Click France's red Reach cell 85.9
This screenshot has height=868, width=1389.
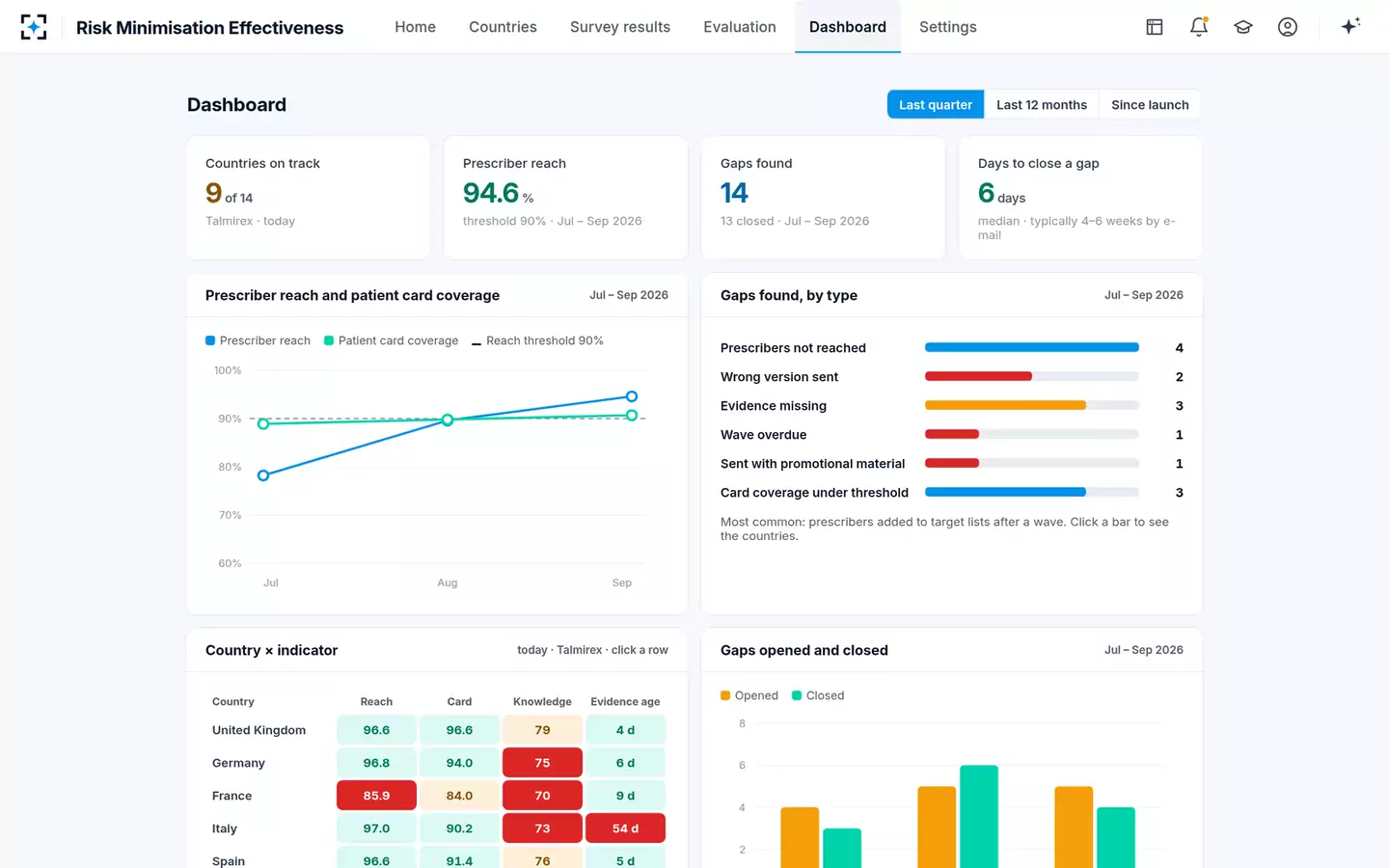click(x=376, y=796)
